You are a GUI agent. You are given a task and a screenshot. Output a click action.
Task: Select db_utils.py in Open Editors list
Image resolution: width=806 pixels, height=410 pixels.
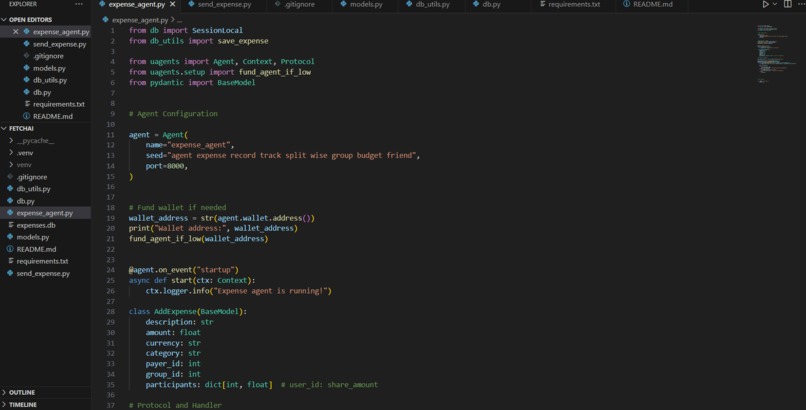50,80
